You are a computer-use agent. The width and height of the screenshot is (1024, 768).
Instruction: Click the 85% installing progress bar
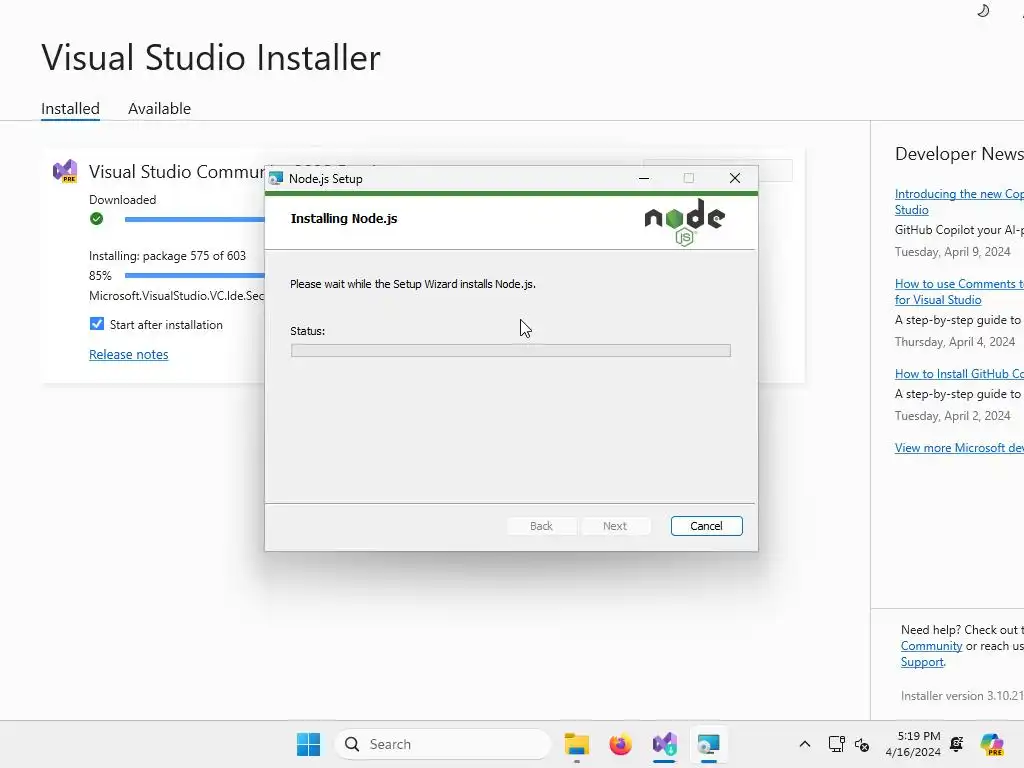click(x=195, y=276)
